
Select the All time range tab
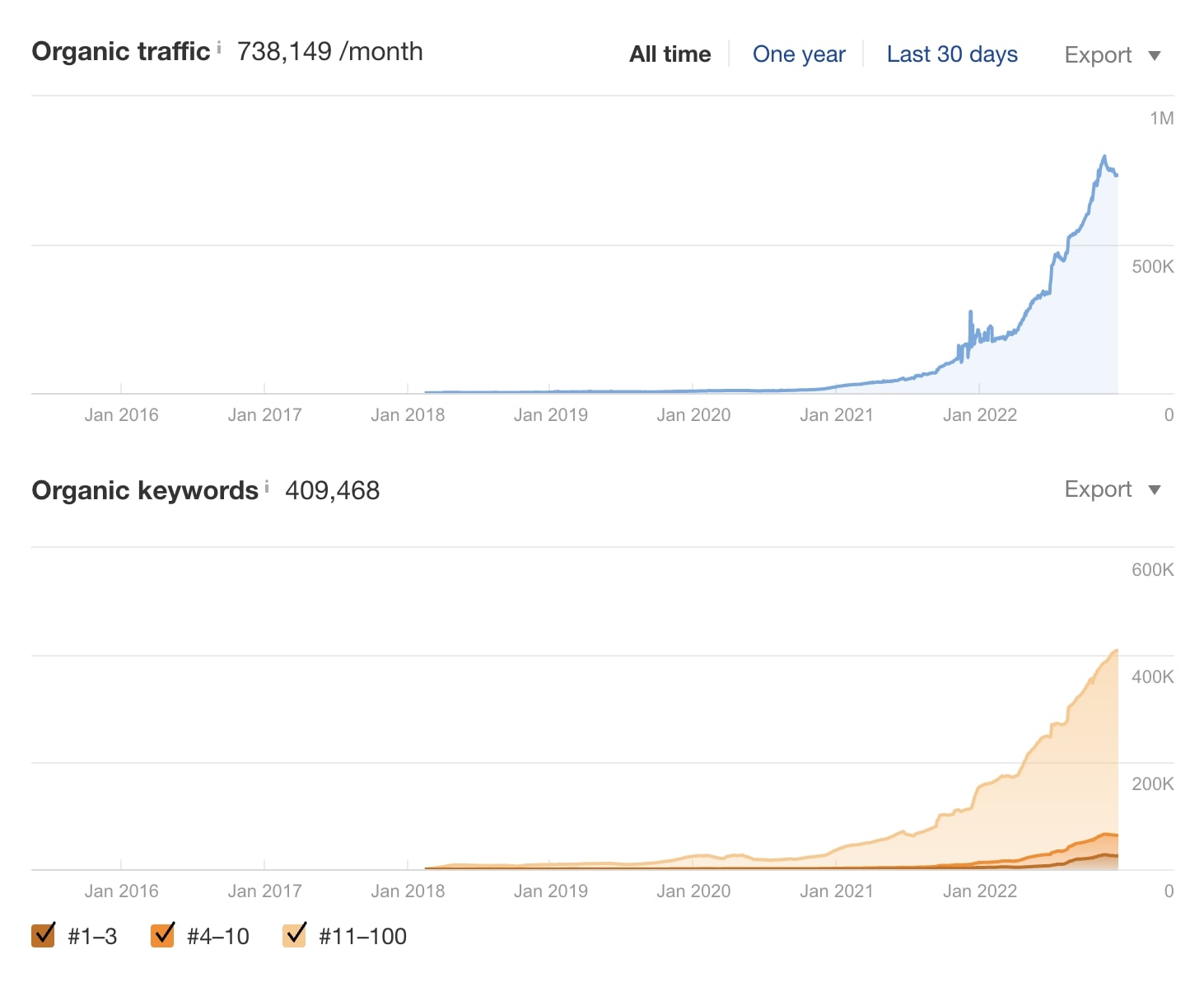[x=670, y=54]
